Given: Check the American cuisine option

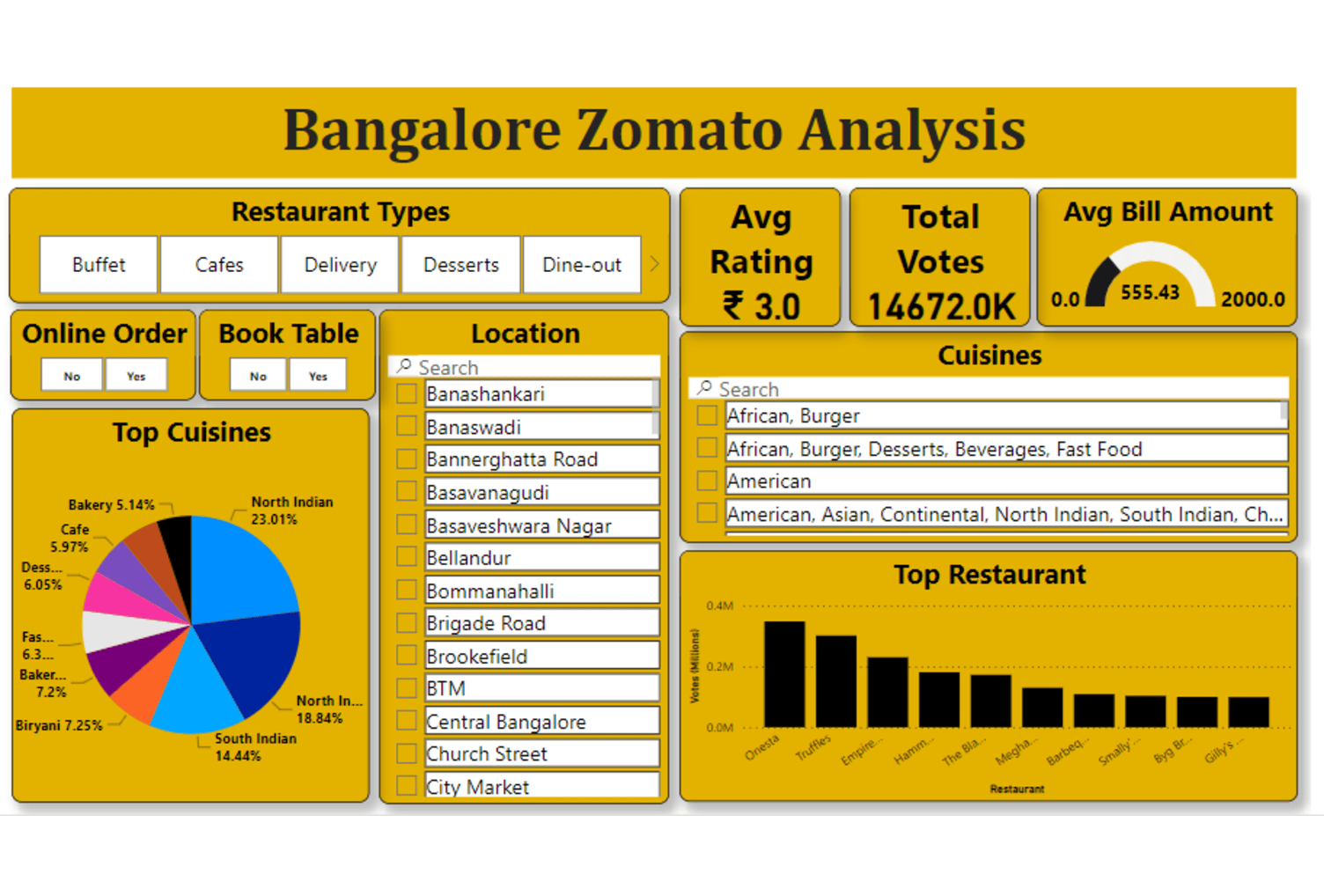Looking at the screenshot, I should pyautogui.click(x=707, y=481).
